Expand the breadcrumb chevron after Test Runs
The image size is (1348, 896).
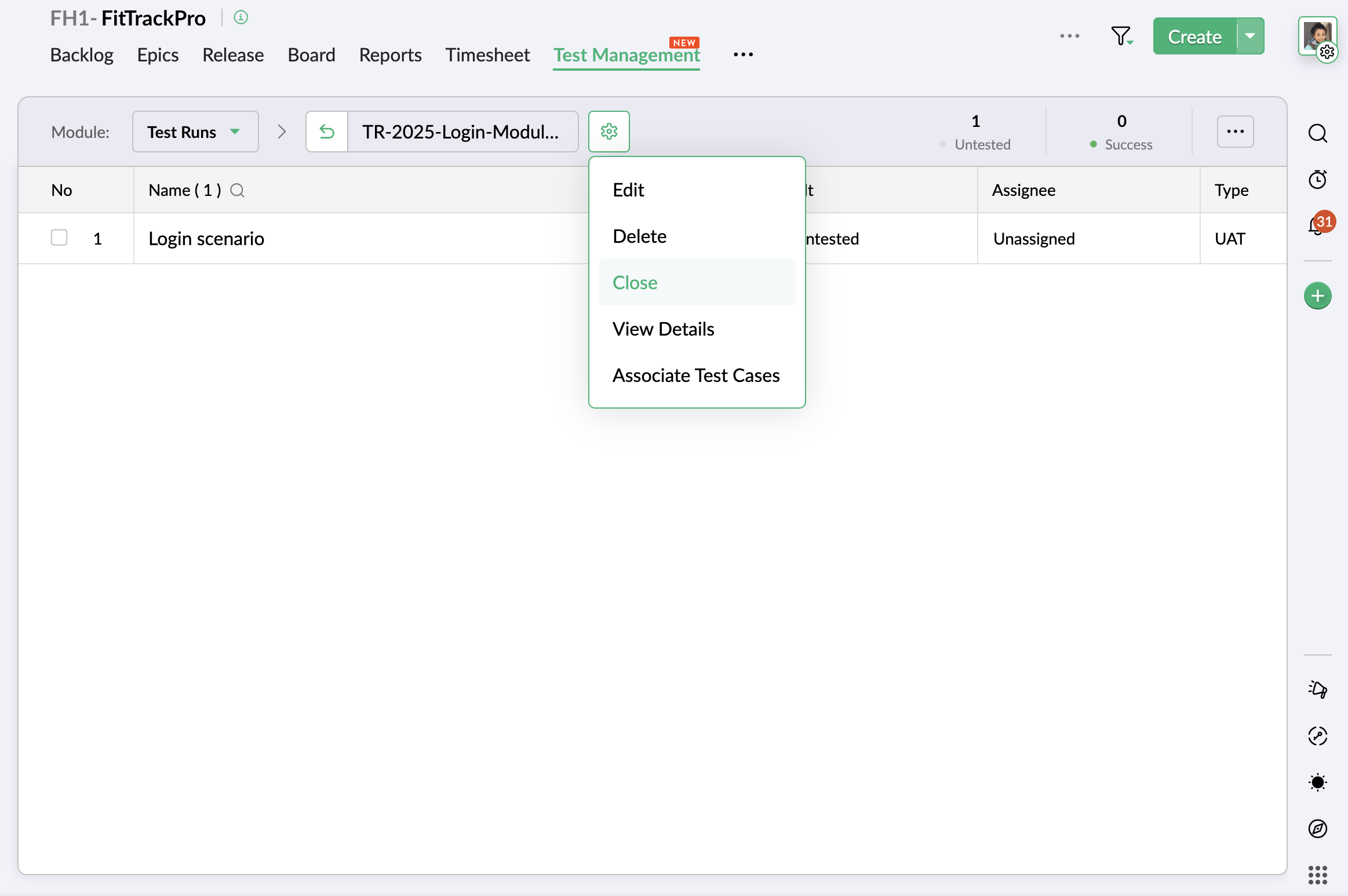point(282,132)
